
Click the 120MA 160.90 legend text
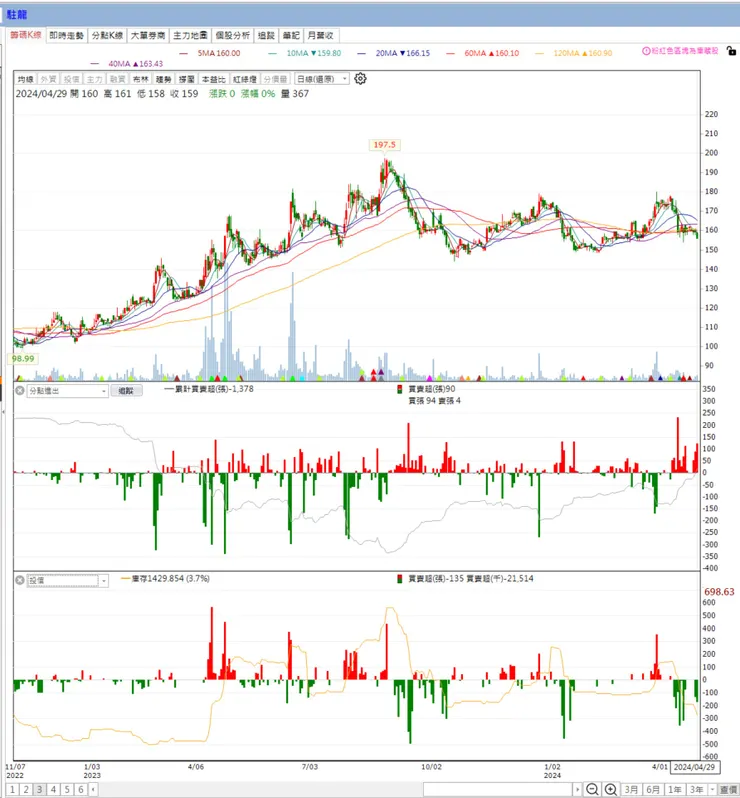tap(583, 53)
